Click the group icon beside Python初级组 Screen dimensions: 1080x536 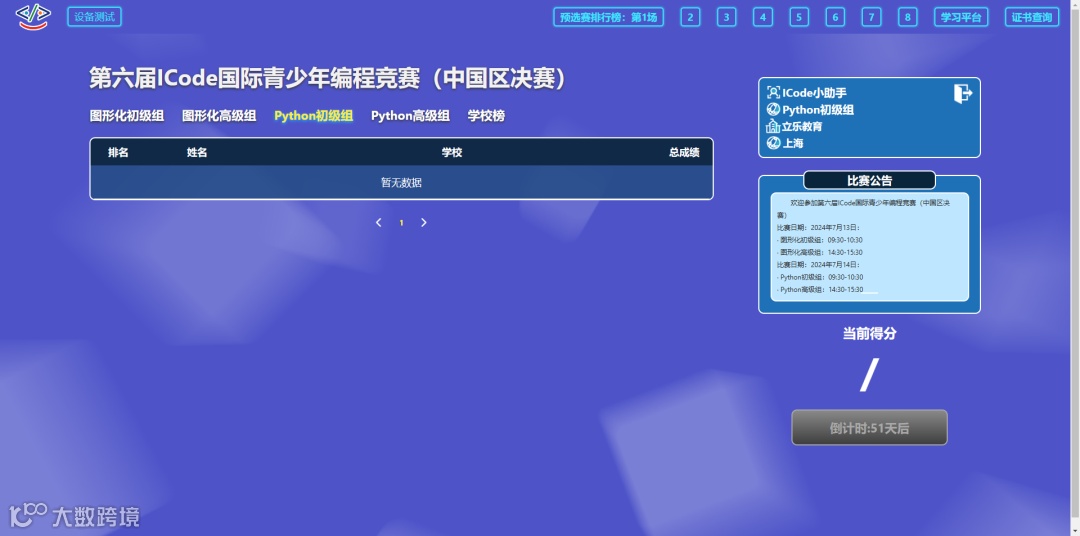[x=773, y=110]
